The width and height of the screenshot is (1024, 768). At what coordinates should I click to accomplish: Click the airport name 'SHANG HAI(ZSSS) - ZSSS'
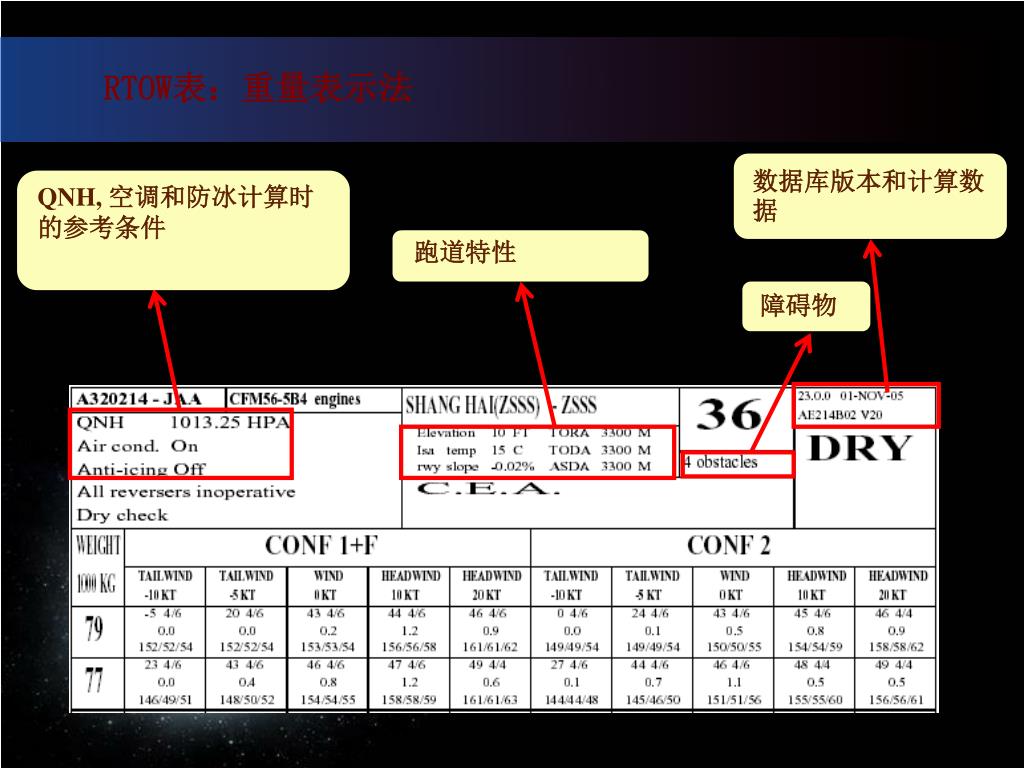click(x=501, y=405)
